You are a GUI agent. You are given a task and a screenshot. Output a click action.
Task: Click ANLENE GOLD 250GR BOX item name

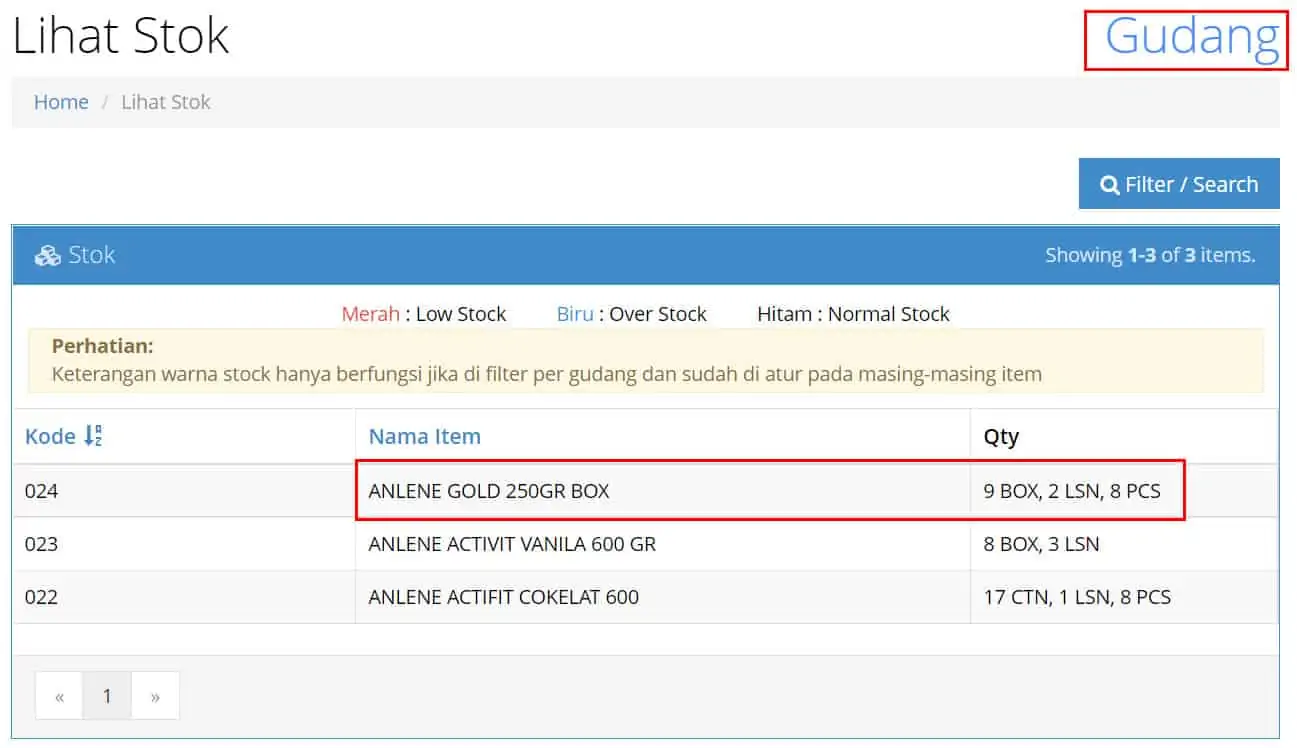tap(489, 491)
